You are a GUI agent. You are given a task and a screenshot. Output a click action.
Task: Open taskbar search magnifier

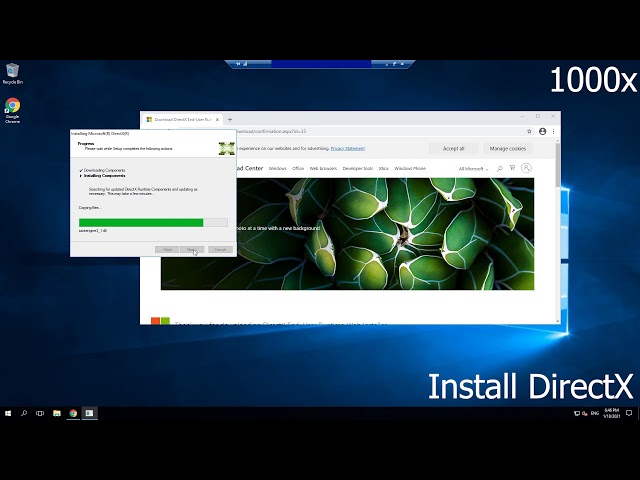click(x=24, y=413)
